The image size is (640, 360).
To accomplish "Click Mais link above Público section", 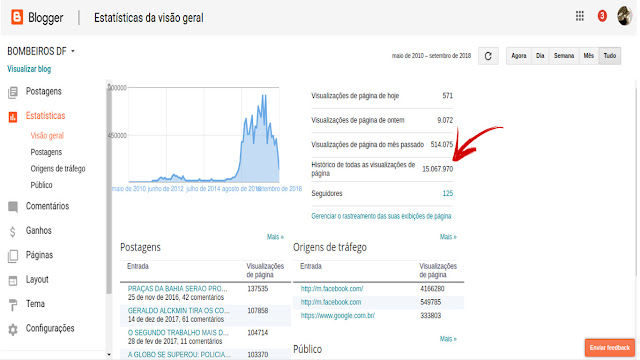I will point(448,339).
